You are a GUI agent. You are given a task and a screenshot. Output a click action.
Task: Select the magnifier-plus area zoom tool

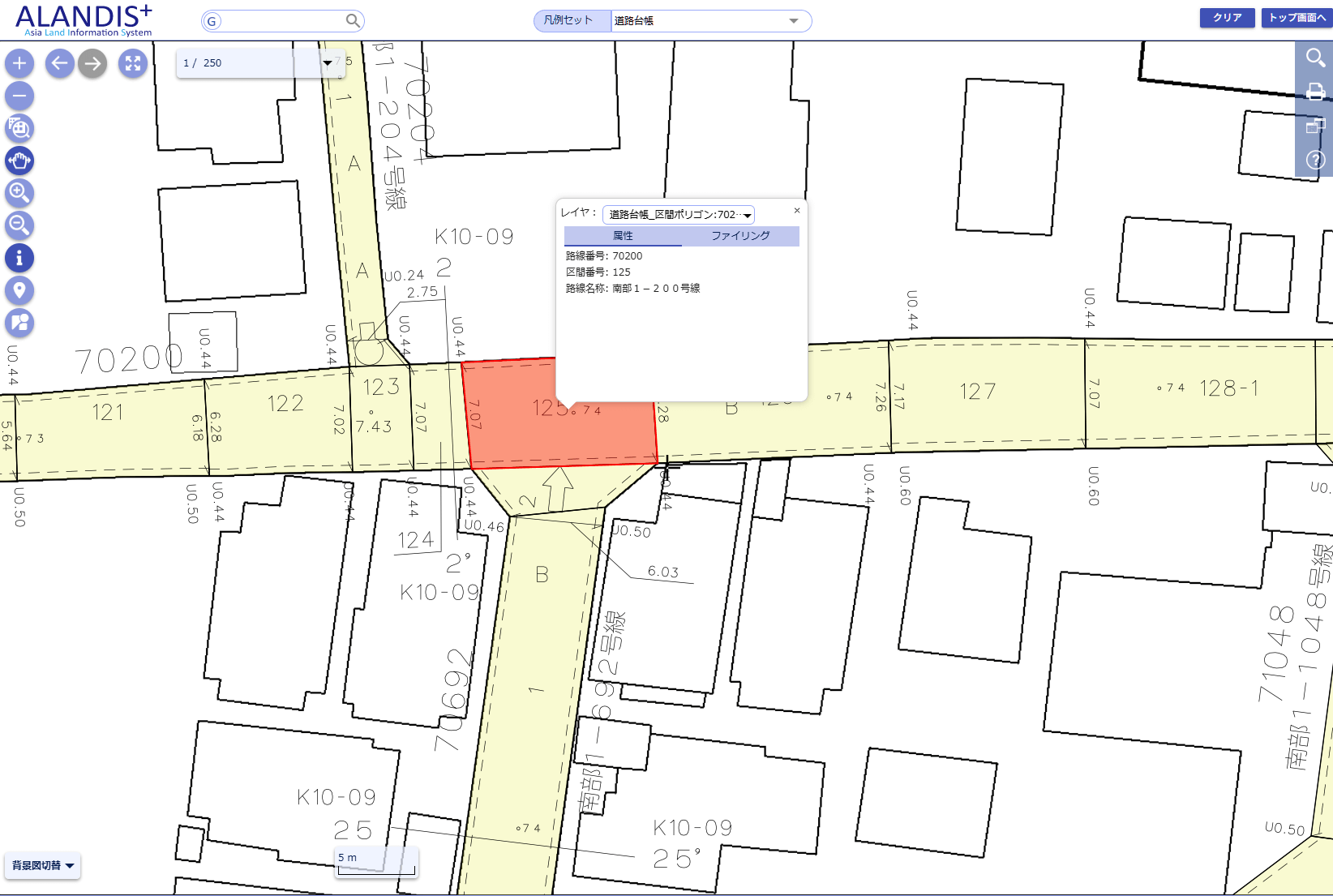point(19,193)
